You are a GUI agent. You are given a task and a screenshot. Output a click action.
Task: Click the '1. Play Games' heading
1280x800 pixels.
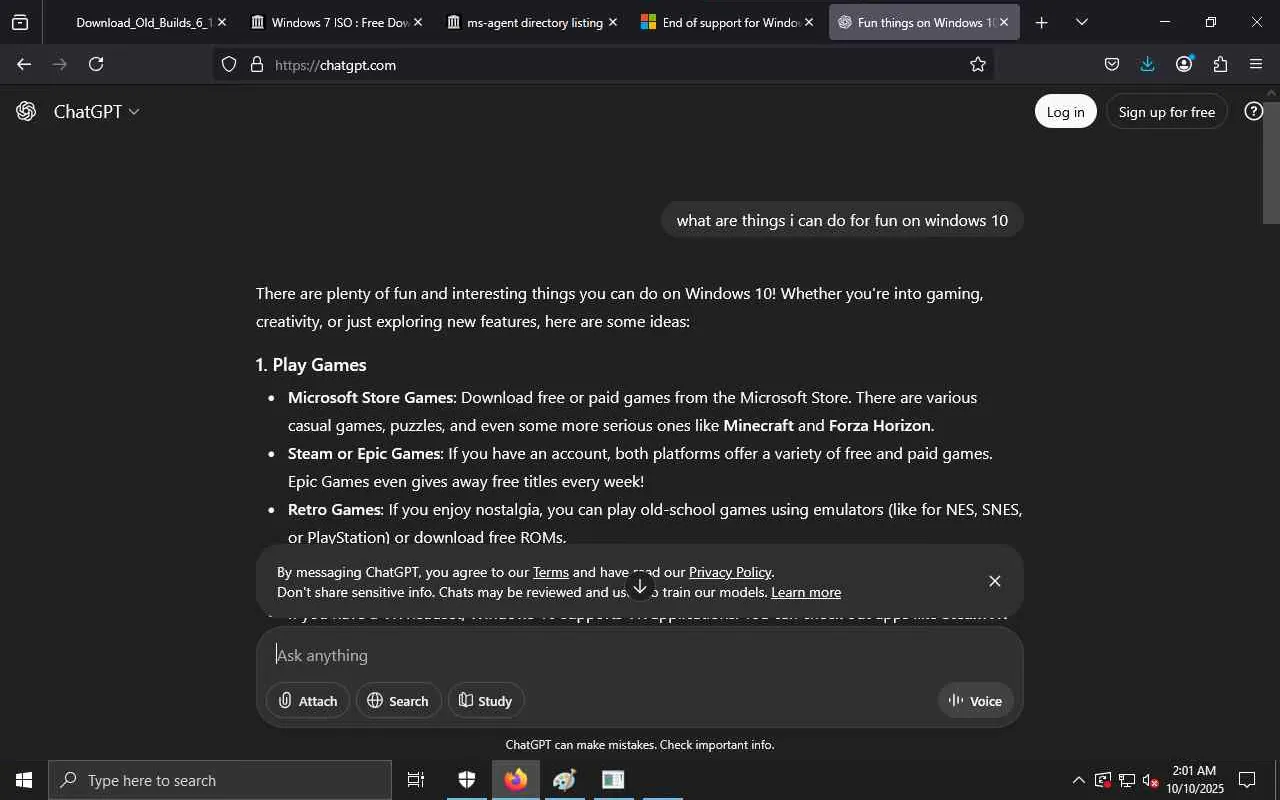[x=311, y=365]
